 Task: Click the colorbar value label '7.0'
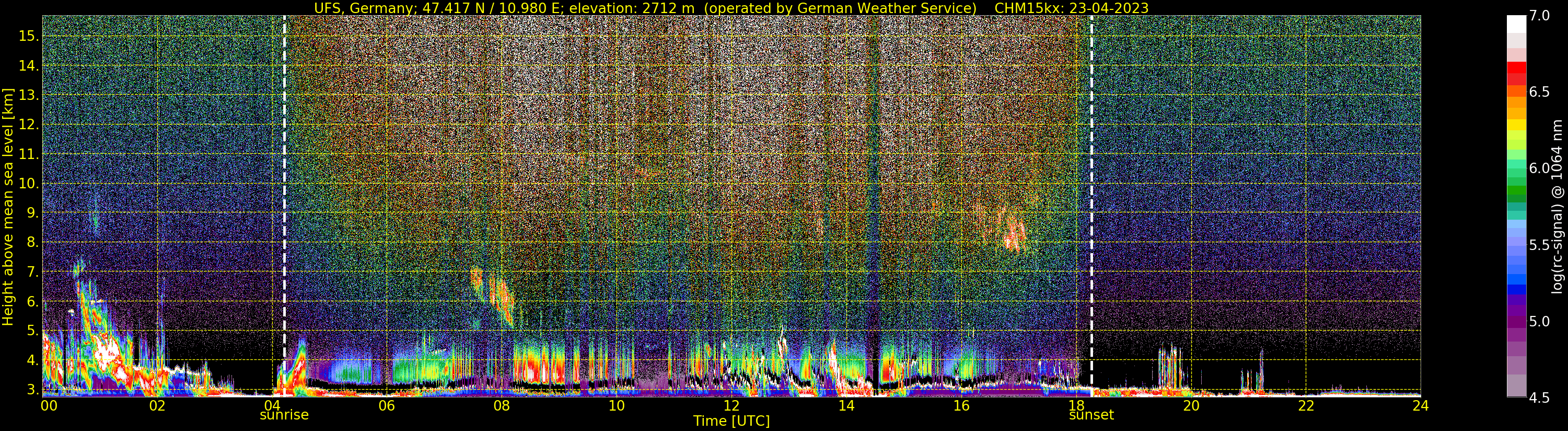coord(1539,16)
